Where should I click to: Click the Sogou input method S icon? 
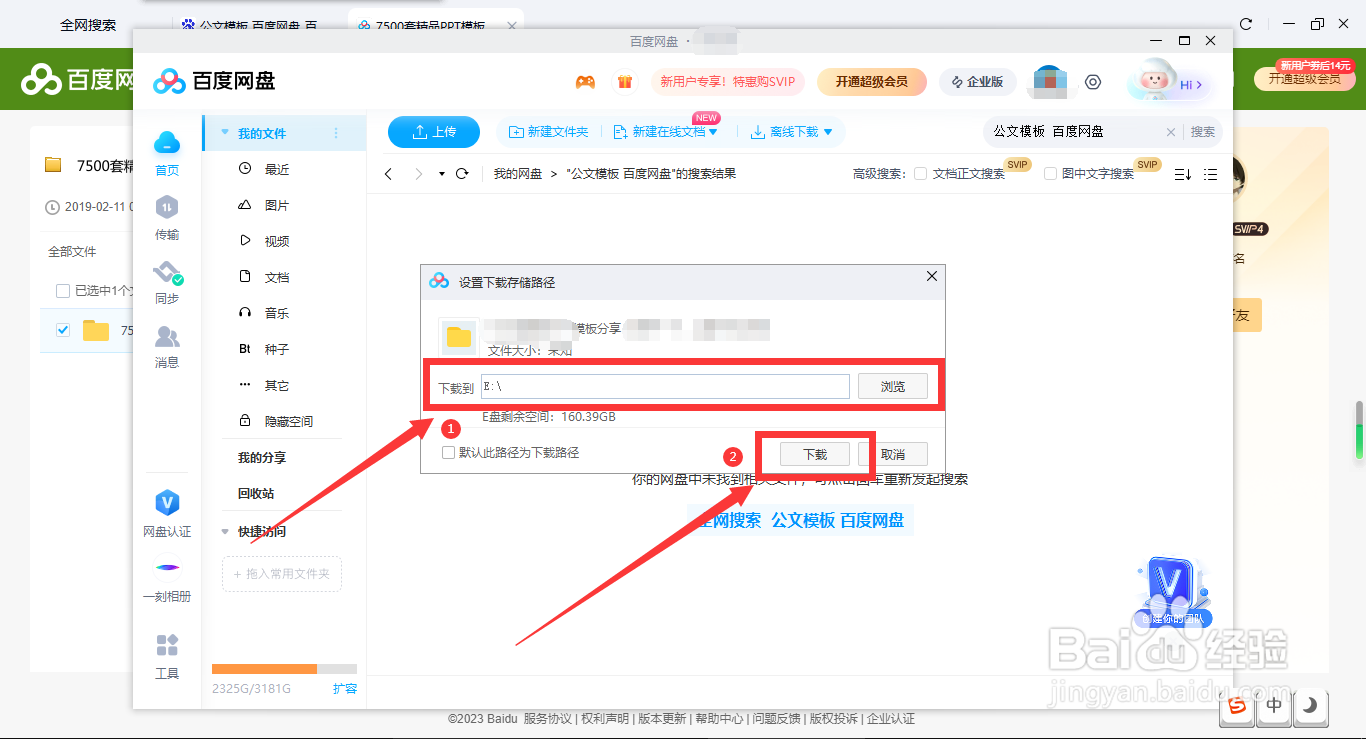tap(1238, 705)
